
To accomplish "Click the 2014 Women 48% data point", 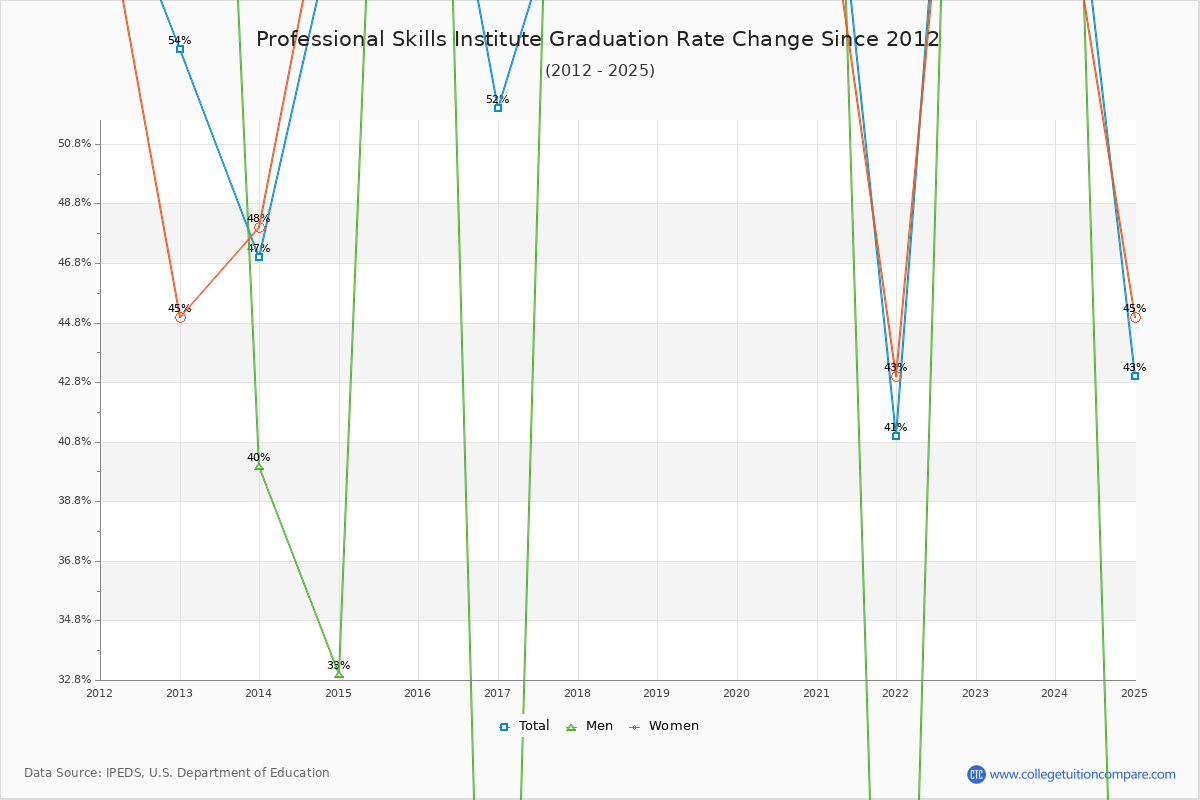I will pos(259,228).
